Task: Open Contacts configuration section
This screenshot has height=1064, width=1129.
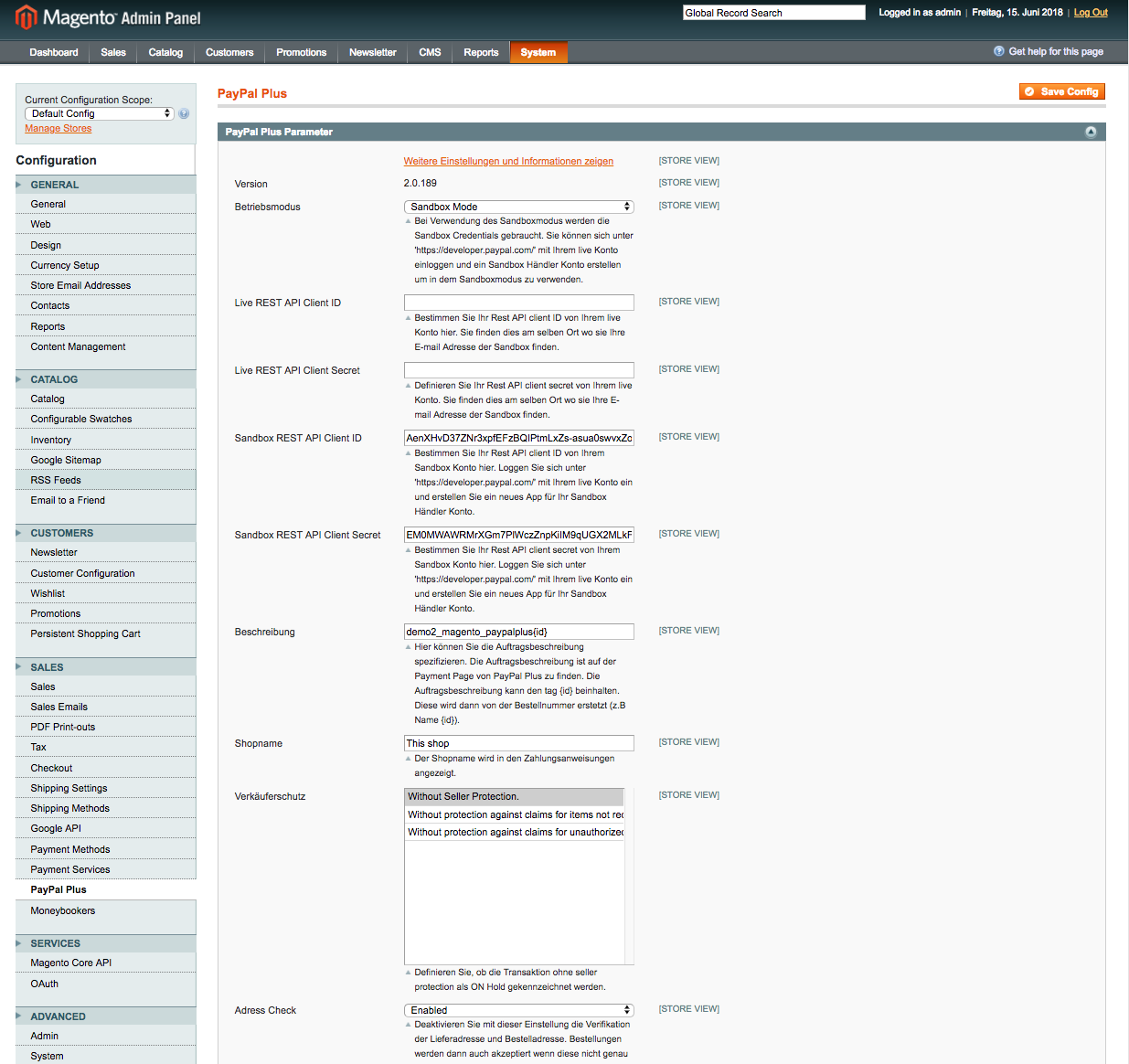Action: [106, 306]
